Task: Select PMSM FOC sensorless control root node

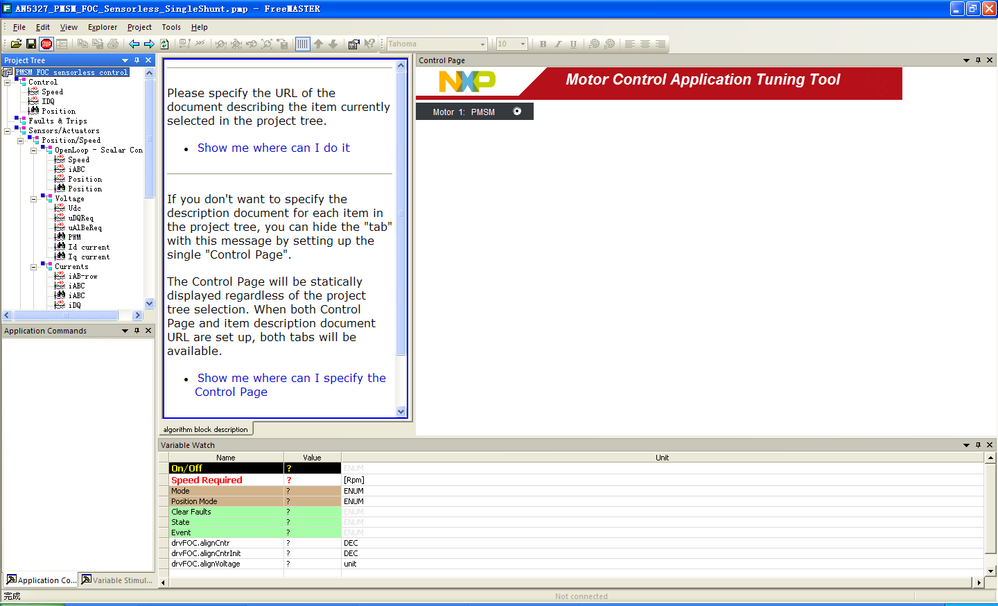Action: [x=72, y=73]
